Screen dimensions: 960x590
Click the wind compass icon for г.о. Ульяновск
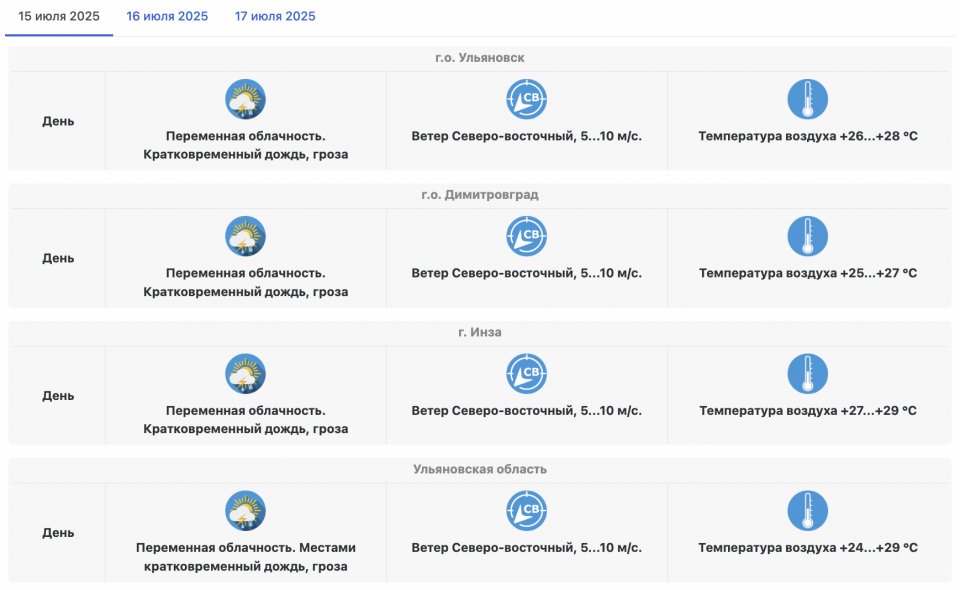coord(527,99)
